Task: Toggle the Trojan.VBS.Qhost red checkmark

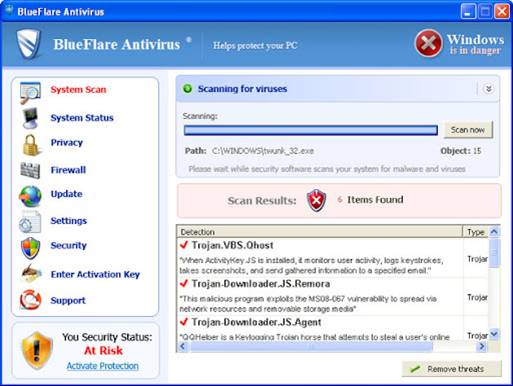Action: 184,245
